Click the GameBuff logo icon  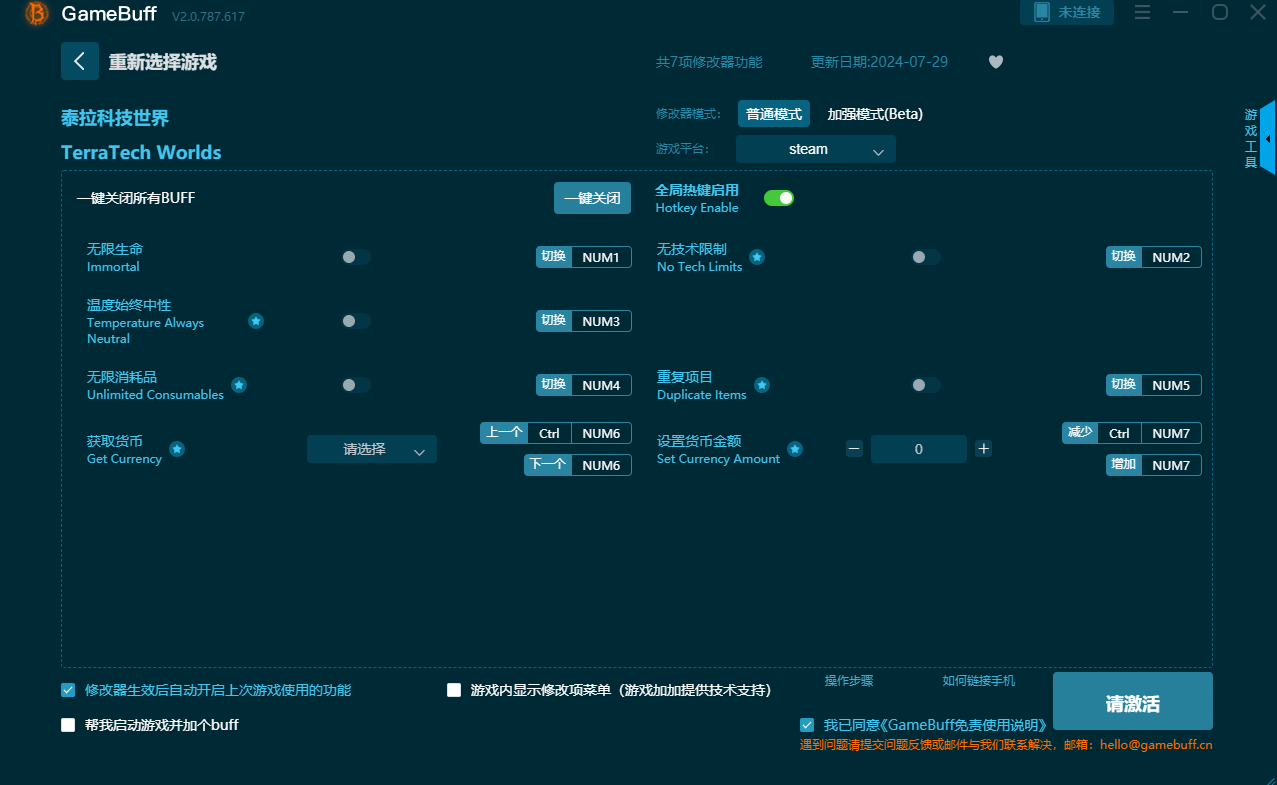37,14
